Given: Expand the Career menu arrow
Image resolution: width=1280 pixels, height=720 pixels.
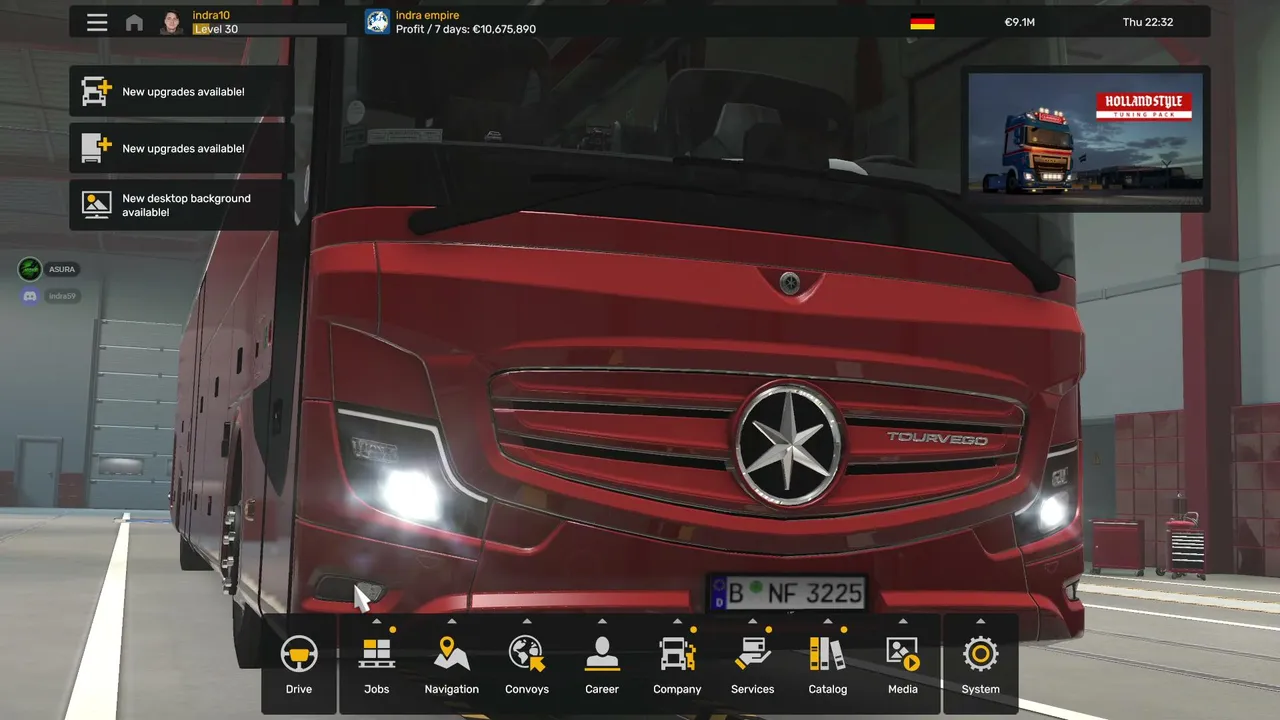Looking at the screenshot, I should [x=602, y=621].
